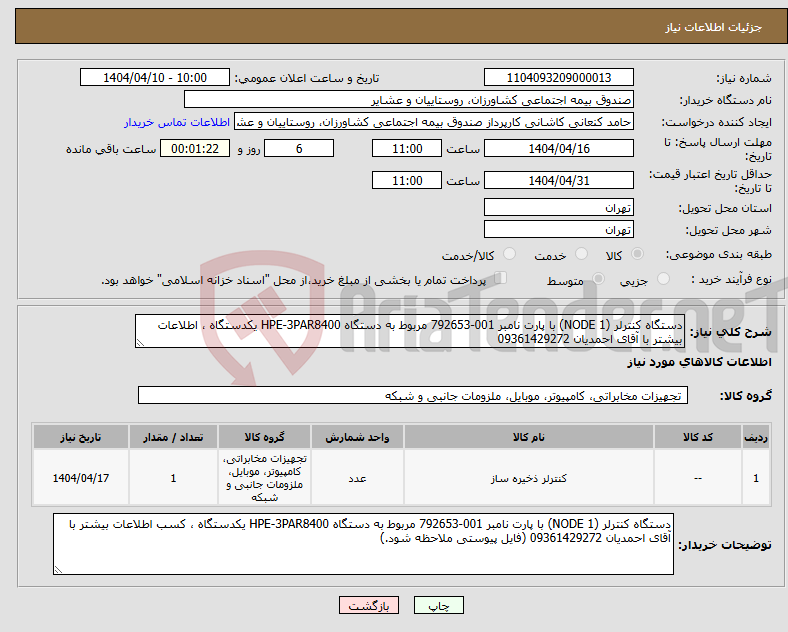The width and height of the screenshot is (788, 632).
Task: Click the request creator name field
Action: [434, 122]
